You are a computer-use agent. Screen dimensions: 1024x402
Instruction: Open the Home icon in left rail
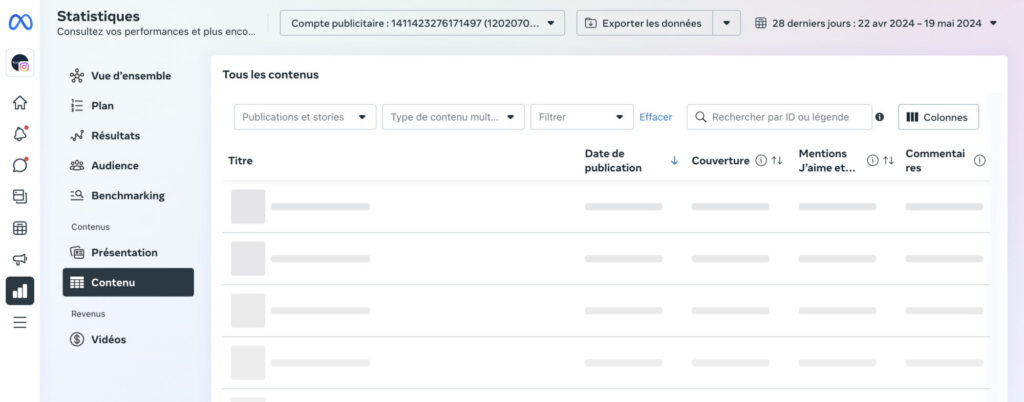[x=20, y=102]
